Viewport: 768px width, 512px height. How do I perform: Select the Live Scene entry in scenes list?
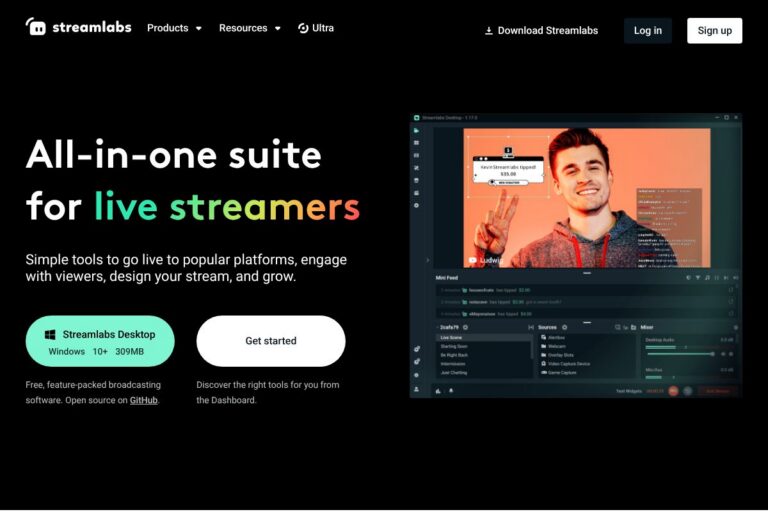[452, 338]
